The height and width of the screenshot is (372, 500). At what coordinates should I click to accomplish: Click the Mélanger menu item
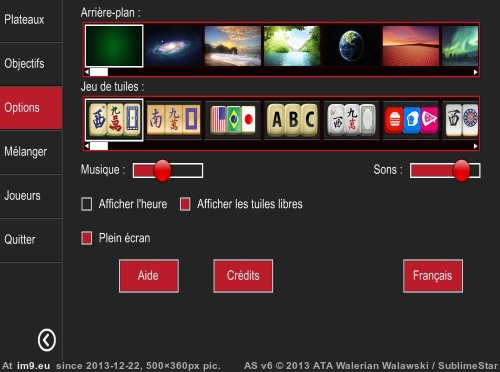tap(31, 152)
